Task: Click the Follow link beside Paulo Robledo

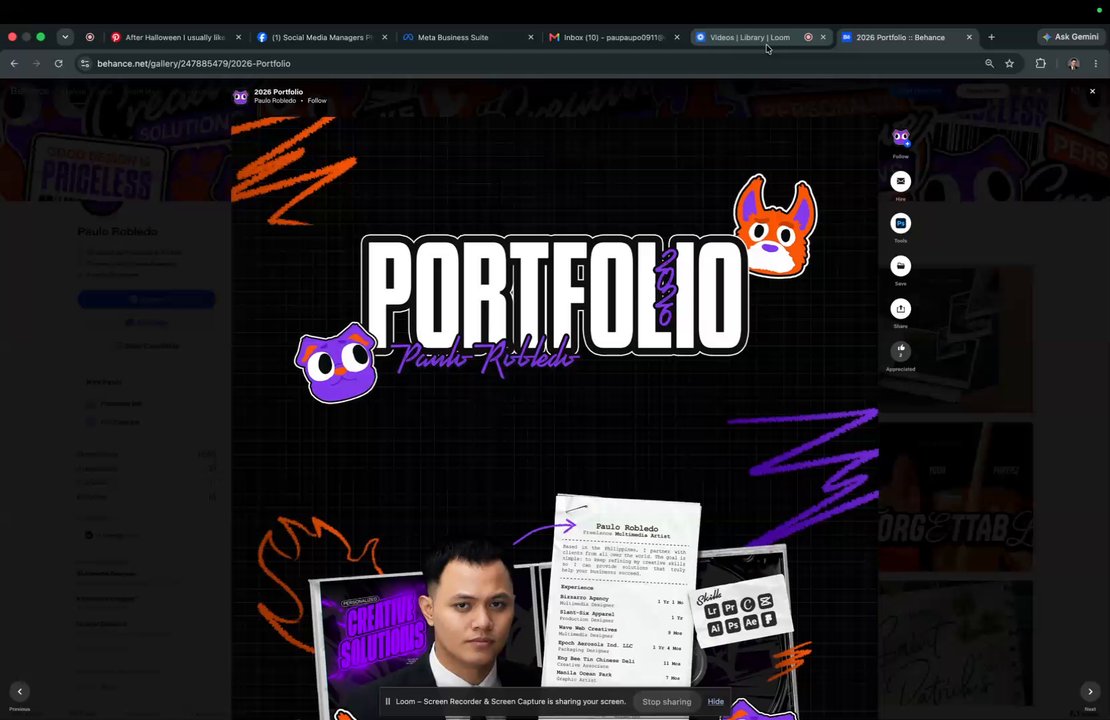Action: pyautogui.click(x=317, y=101)
